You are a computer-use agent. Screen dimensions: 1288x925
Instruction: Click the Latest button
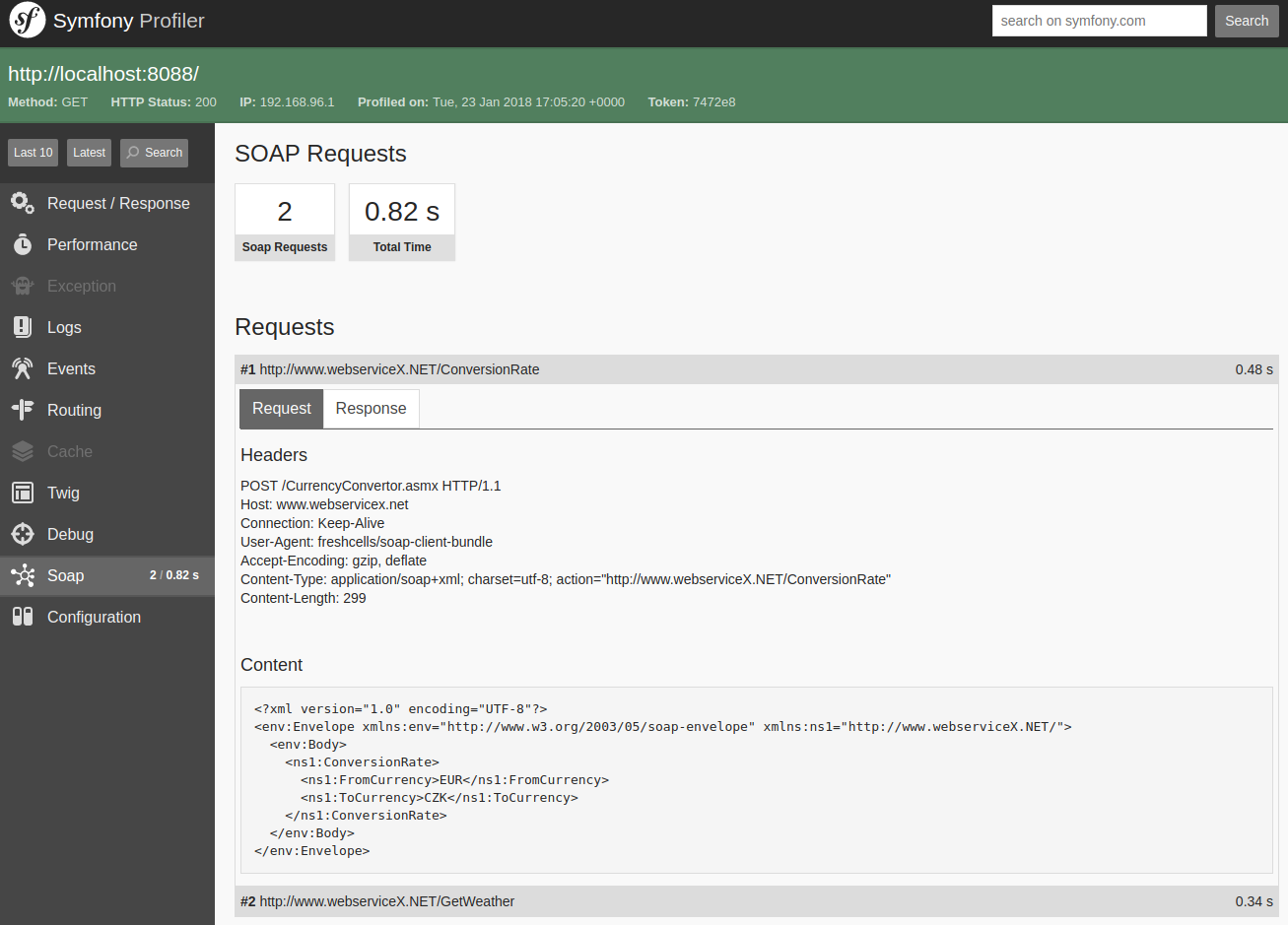[89, 153]
